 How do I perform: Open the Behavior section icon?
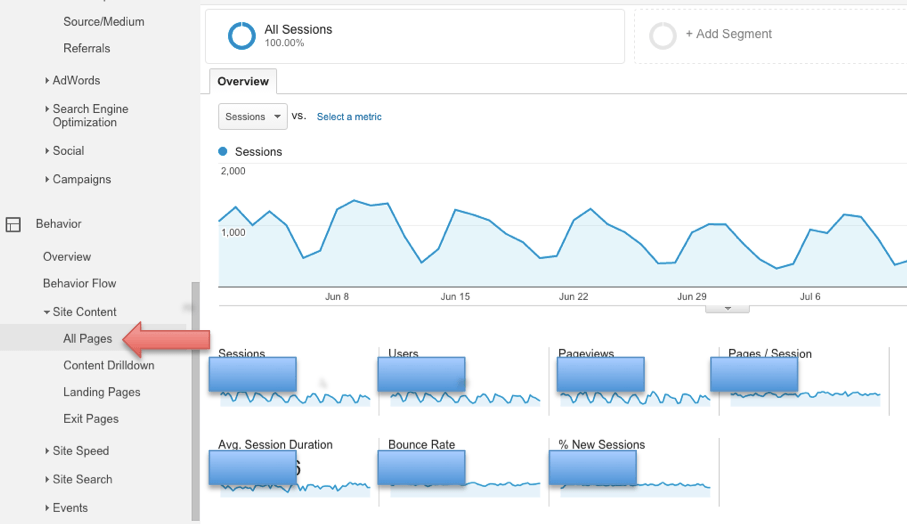(13, 224)
